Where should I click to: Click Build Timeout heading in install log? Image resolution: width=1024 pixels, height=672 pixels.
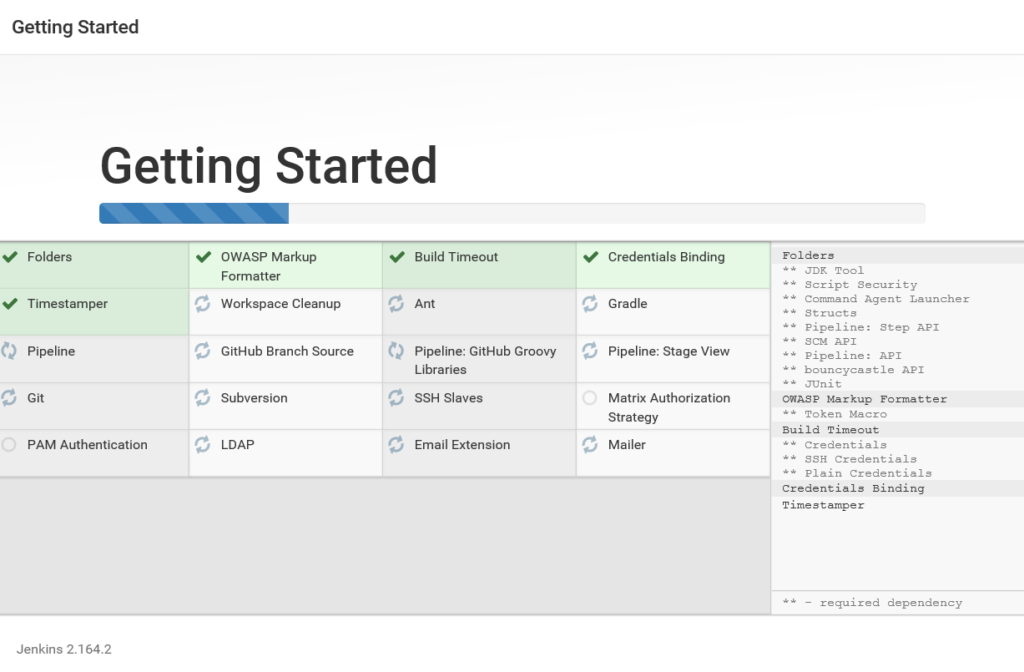[830, 430]
